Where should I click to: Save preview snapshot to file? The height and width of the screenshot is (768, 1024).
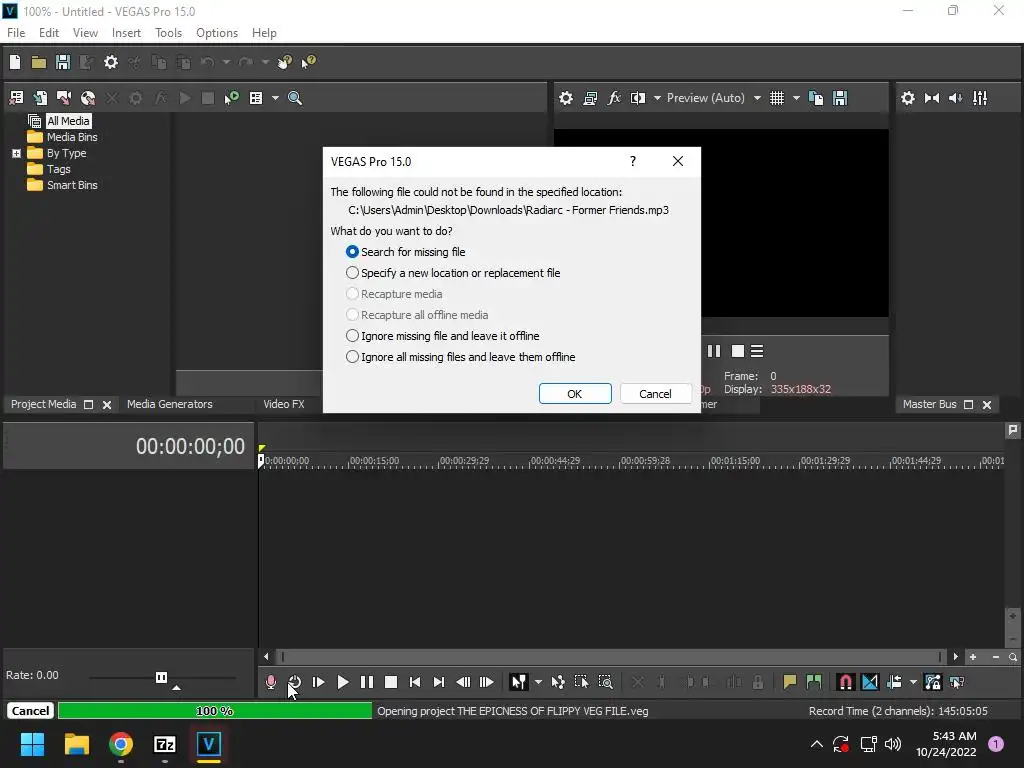click(840, 98)
